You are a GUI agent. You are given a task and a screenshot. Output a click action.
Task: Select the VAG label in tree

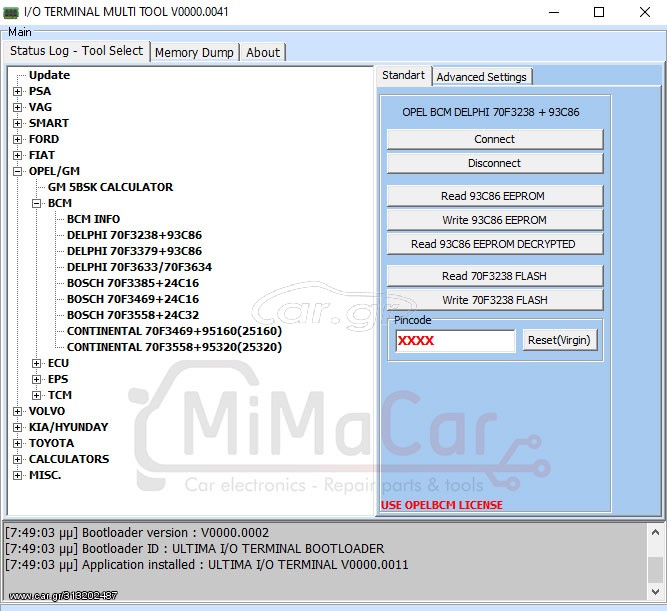tap(40, 107)
